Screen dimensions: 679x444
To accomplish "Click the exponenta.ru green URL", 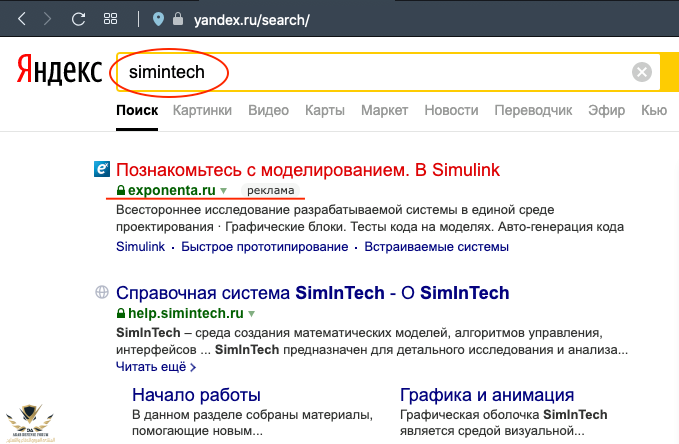I will [171, 190].
